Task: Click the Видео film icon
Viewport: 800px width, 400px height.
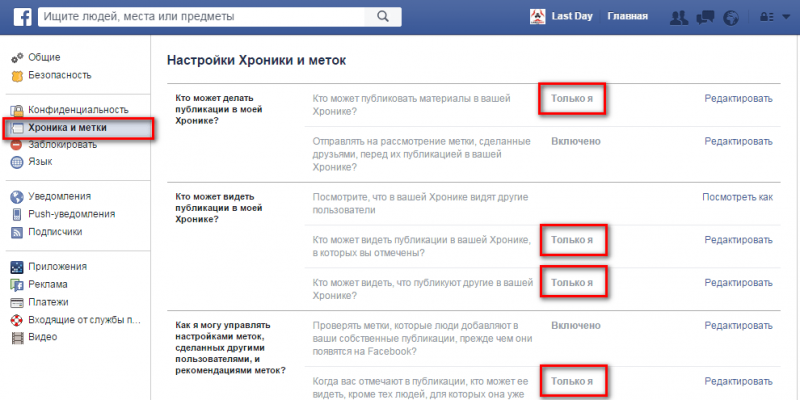Action: pos(17,338)
